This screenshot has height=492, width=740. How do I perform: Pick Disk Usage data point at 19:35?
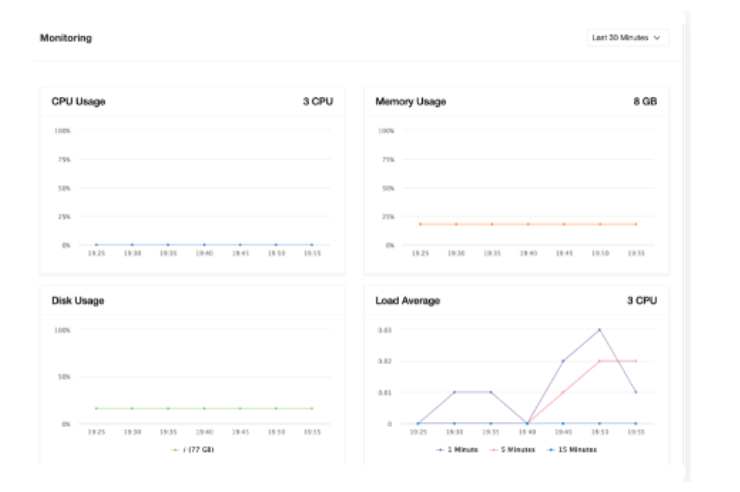tap(168, 408)
